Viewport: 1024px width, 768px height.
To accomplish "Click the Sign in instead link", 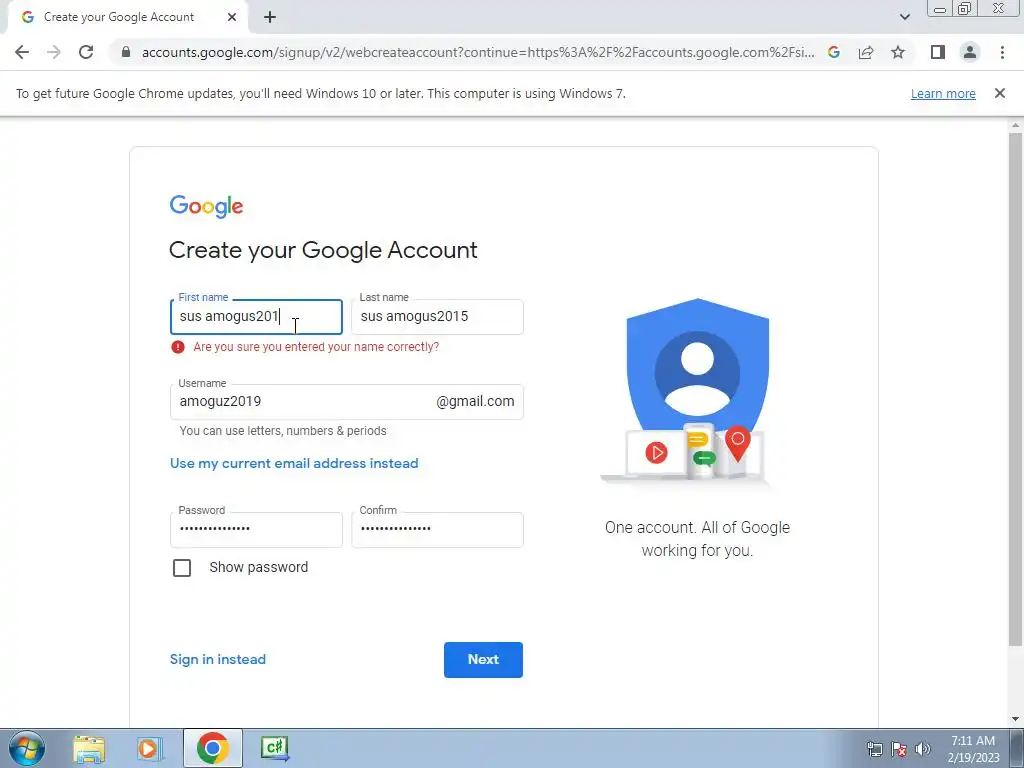I will tap(217, 660).
